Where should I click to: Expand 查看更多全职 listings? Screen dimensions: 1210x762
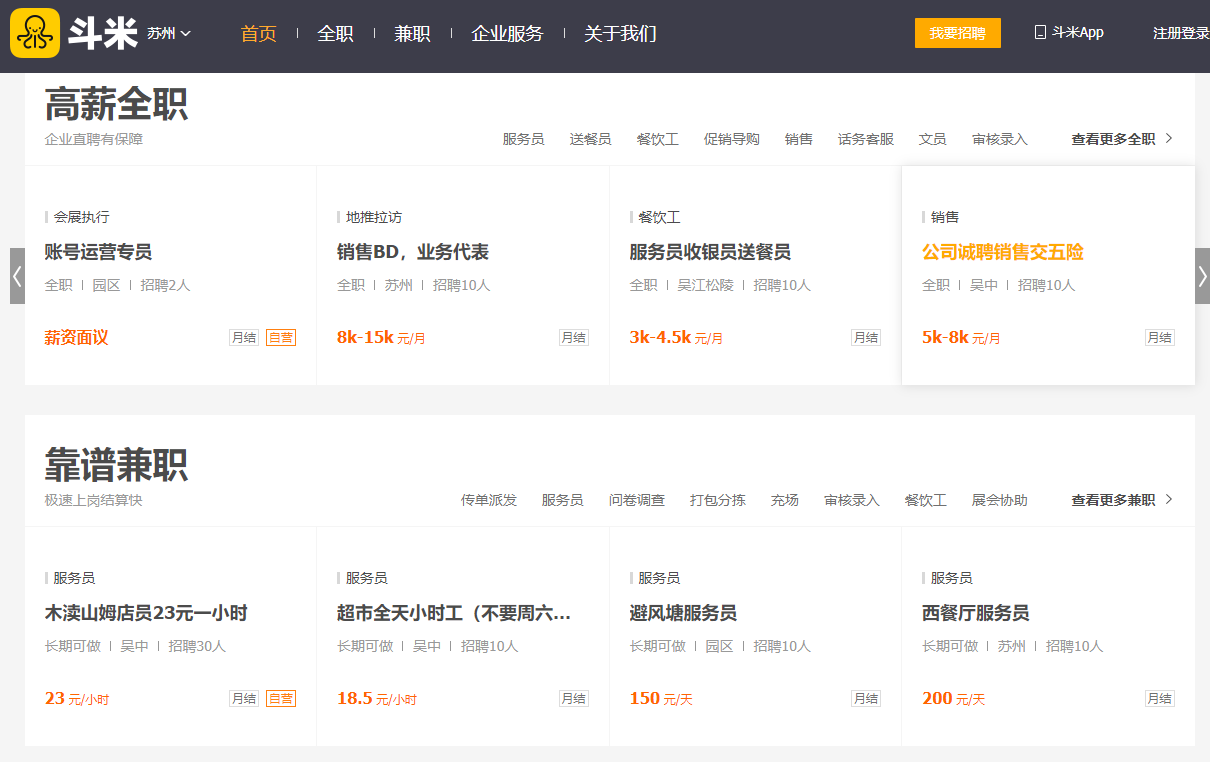click(1121, 139)
